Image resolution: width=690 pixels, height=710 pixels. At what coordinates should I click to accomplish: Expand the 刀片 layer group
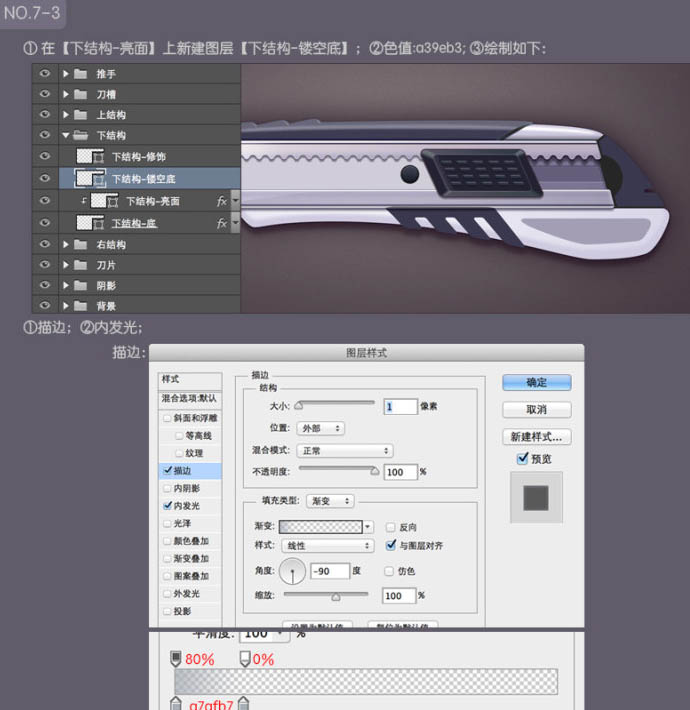click(x=66, y=265)
